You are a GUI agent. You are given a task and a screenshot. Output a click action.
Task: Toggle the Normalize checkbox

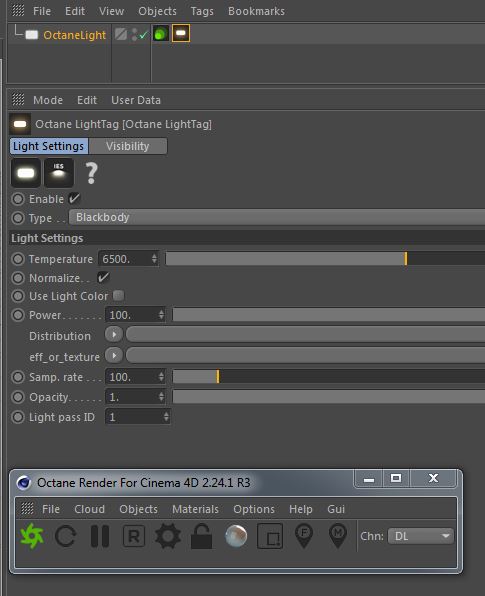103,277
